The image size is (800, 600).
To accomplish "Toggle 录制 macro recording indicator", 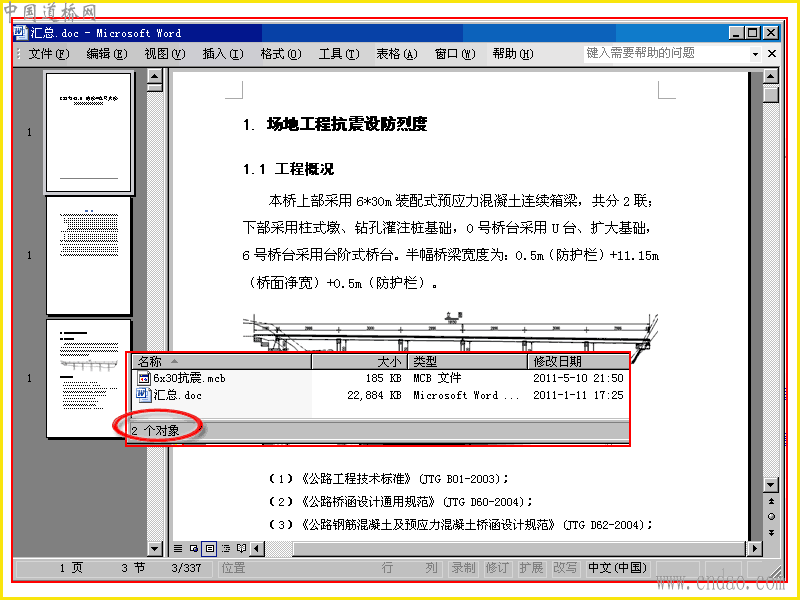I will [x=463, y=568].
